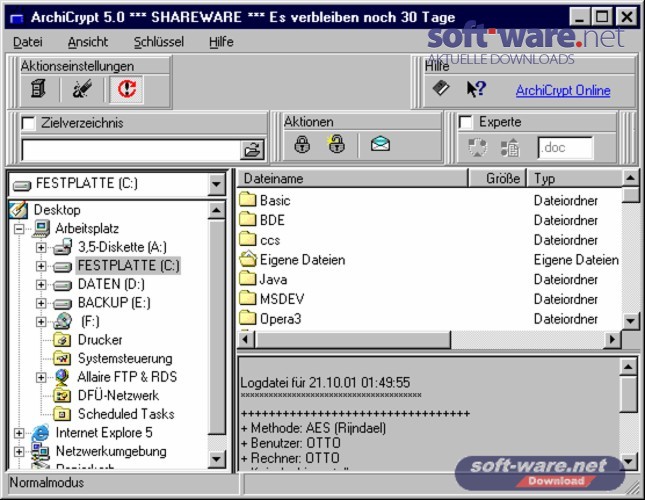Click the Allaire FTP & RDS globe icon
The height and width of the screenshot is (500, 645).
tap(62, 377)
